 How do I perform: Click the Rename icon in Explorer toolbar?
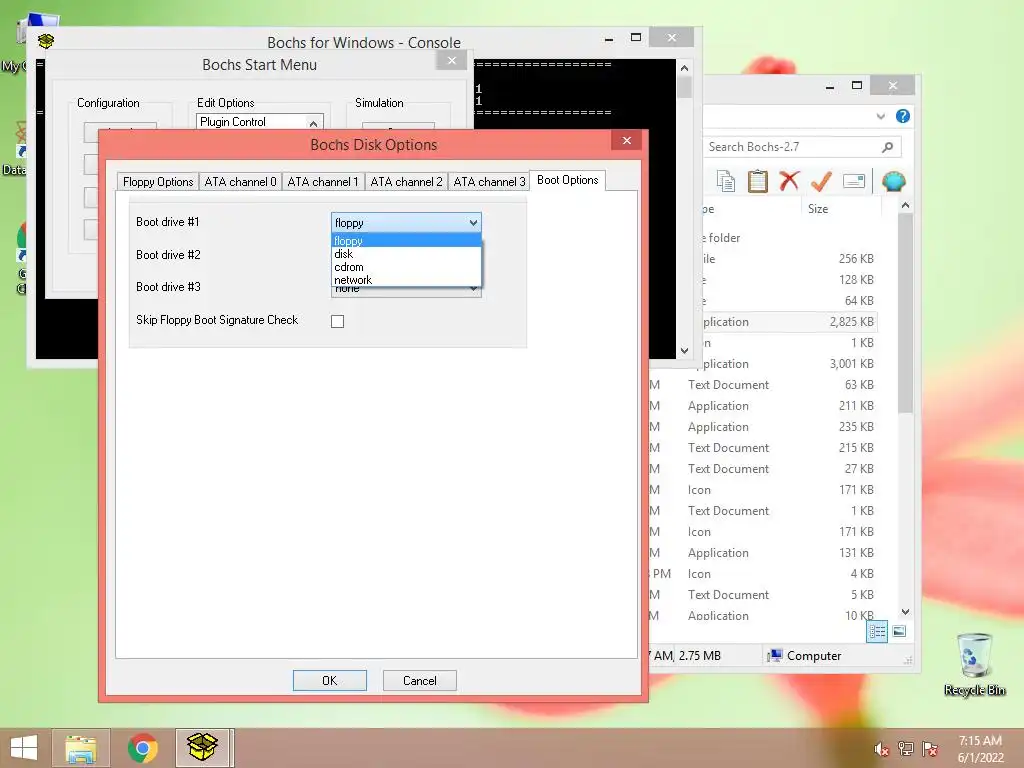[854, 181]
